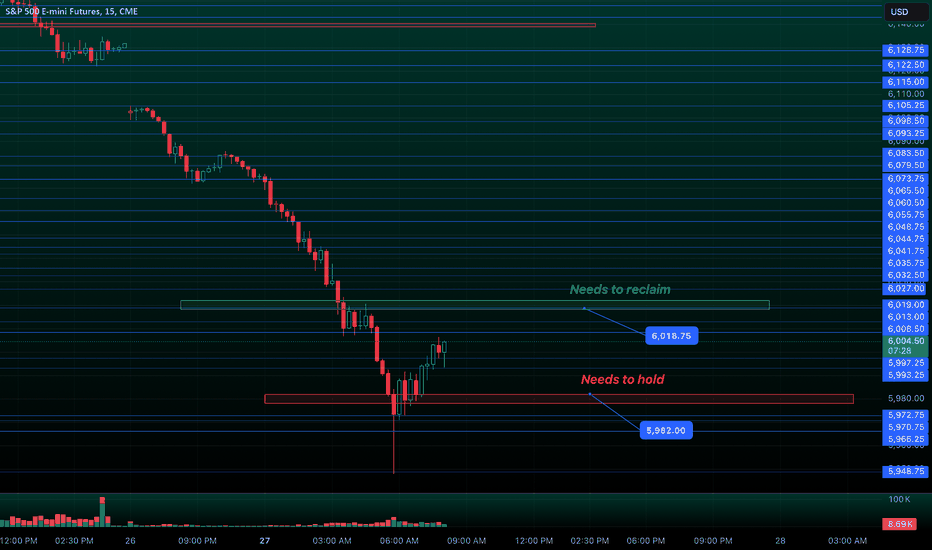
Task: Click the 5,980.00 price scale value
Action: [x=906, y=398]
